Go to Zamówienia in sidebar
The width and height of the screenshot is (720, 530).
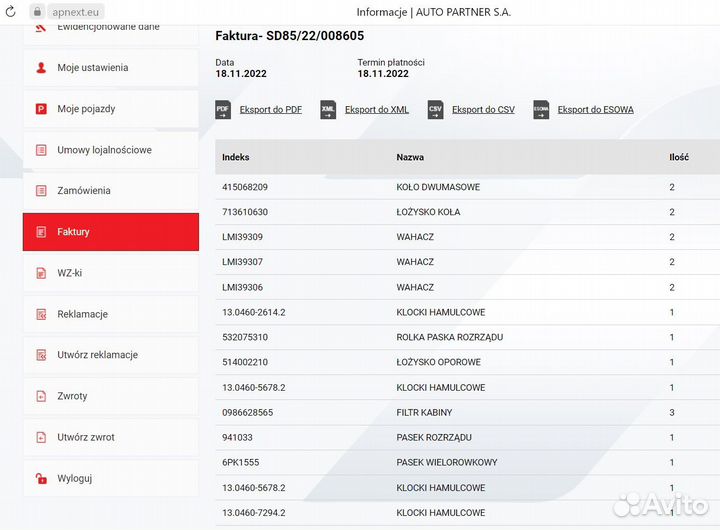(x=84, y=191)
